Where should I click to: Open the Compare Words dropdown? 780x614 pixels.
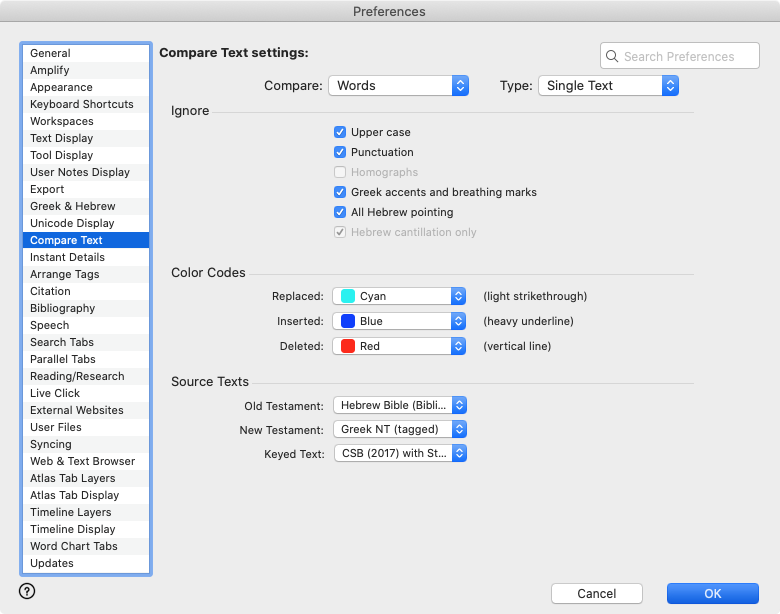(x=398, y=86)
